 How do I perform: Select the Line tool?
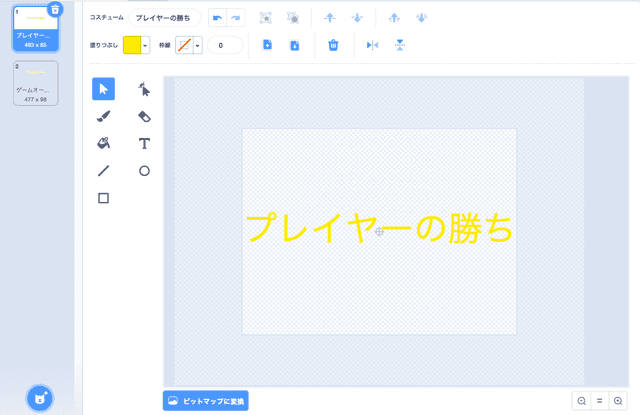coord(103,171)
